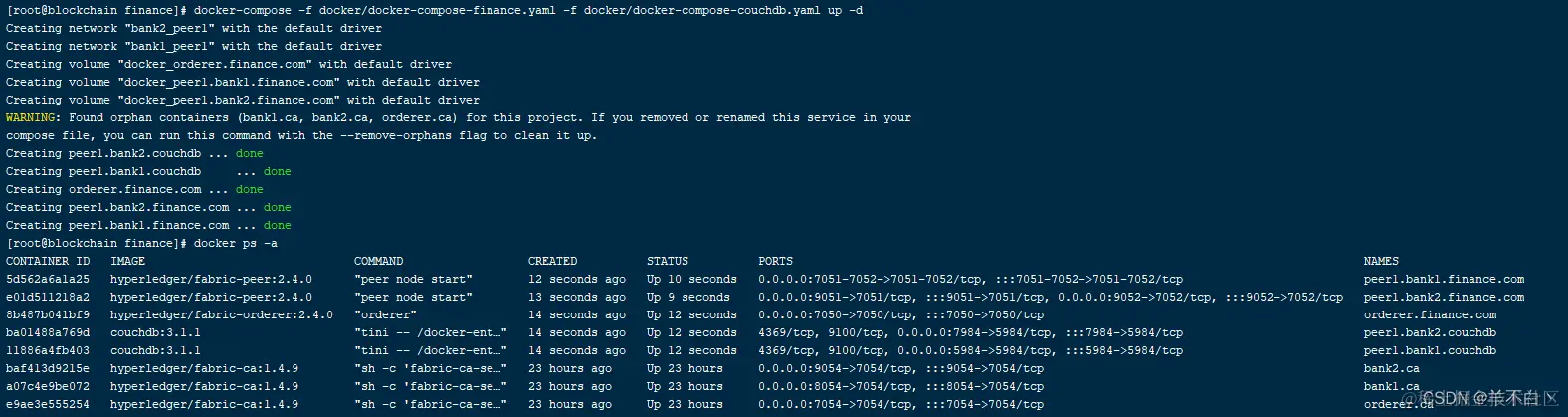Select the bank2.ca container name
Image resolution: width=1568 pixels, height=417 pixels.
coord(1391,368)
